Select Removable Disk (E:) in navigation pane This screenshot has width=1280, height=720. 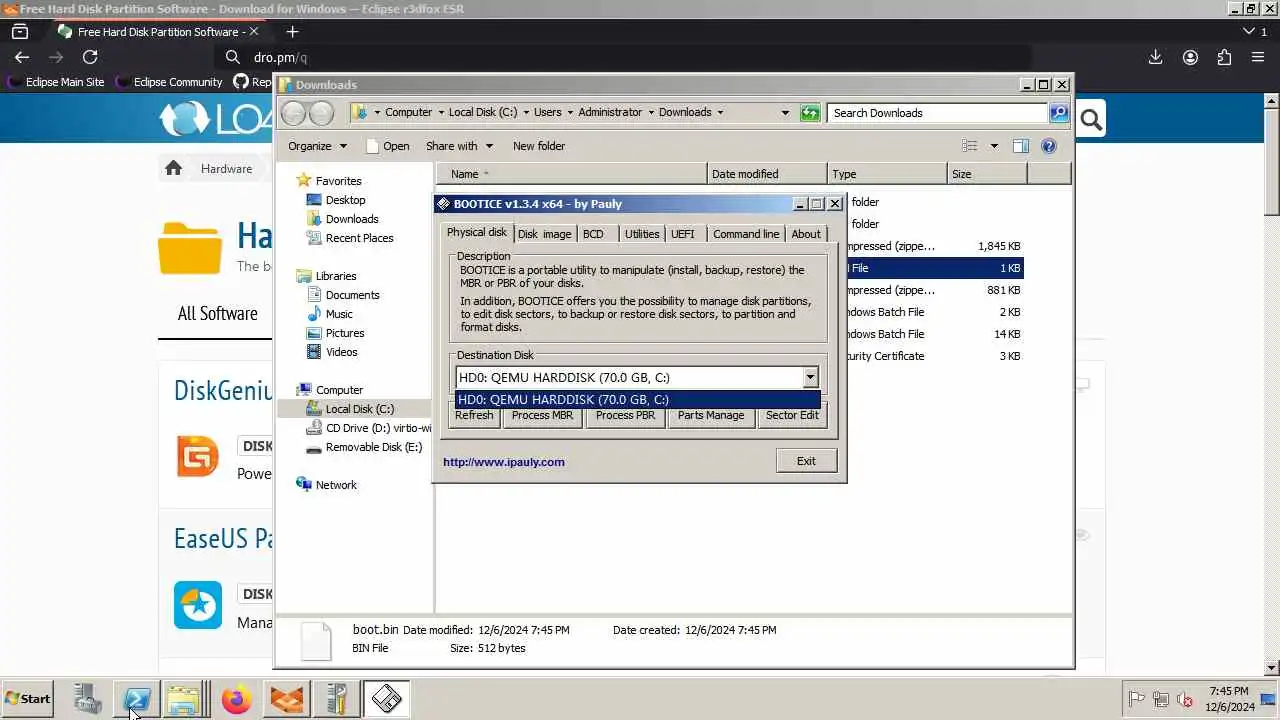click(x=373, y=447)
